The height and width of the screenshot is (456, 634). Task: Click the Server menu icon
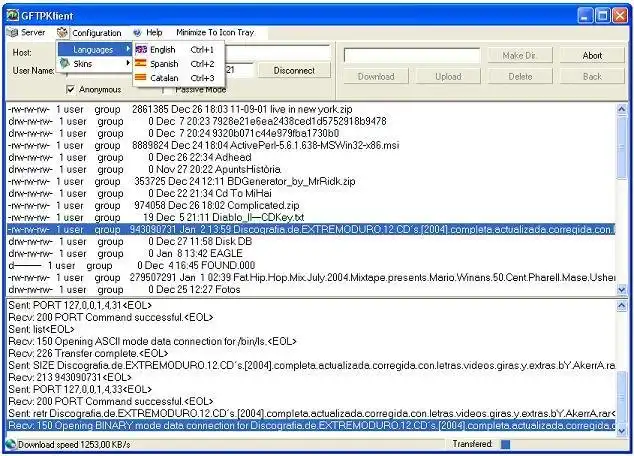[x=13, y=32]
